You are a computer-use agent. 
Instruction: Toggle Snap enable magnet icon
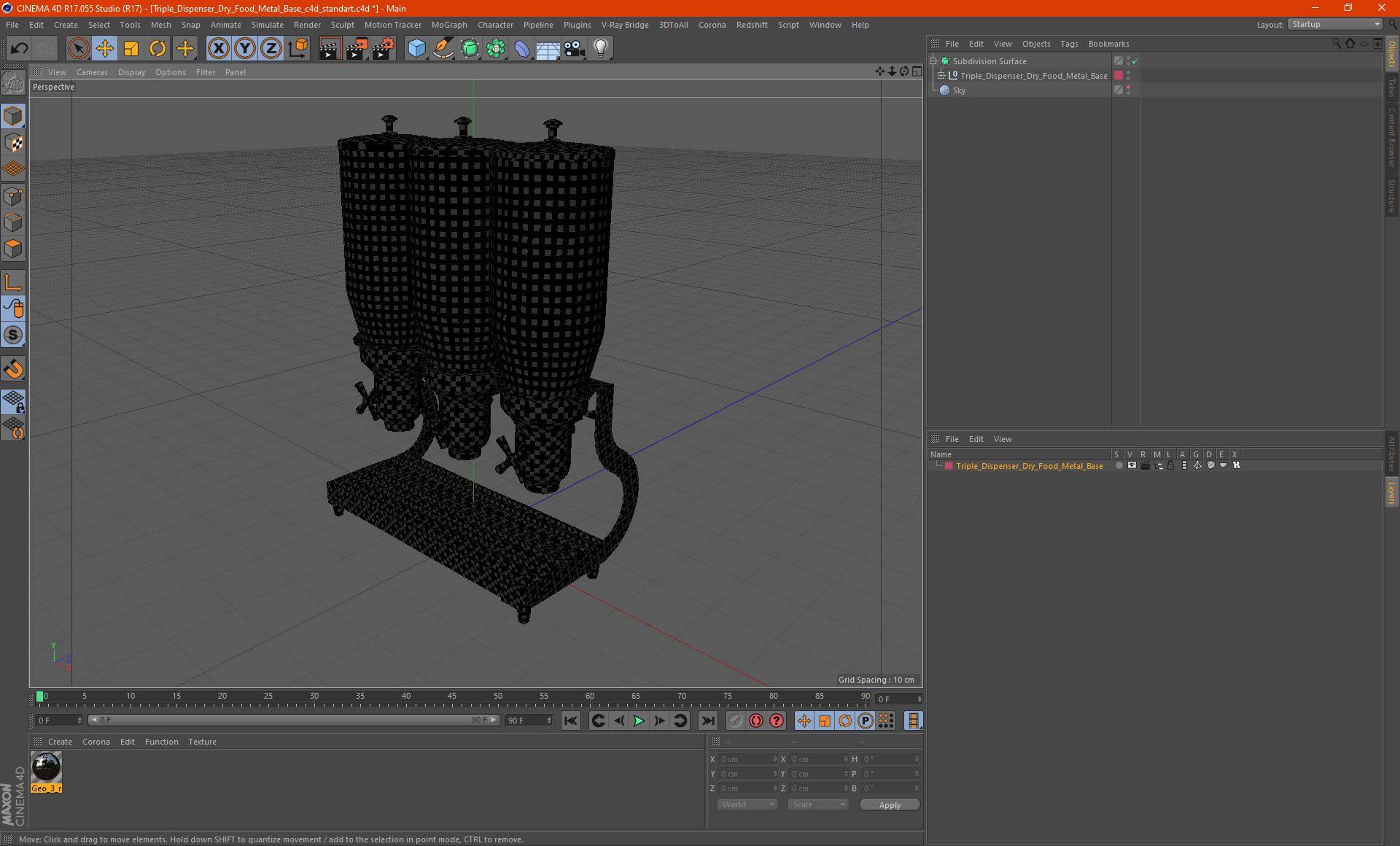(x=13, y=369)
